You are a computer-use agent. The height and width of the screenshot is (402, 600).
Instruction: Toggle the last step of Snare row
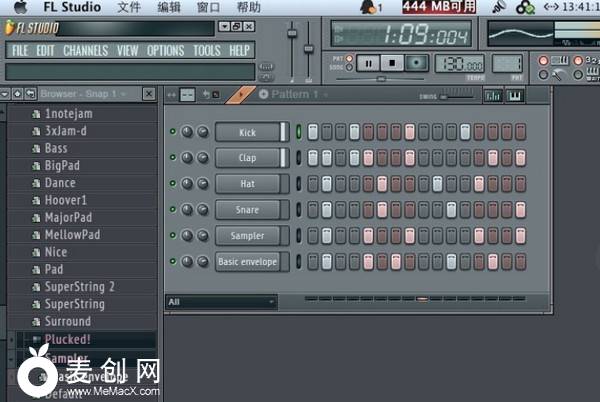[x=520, y=210]
